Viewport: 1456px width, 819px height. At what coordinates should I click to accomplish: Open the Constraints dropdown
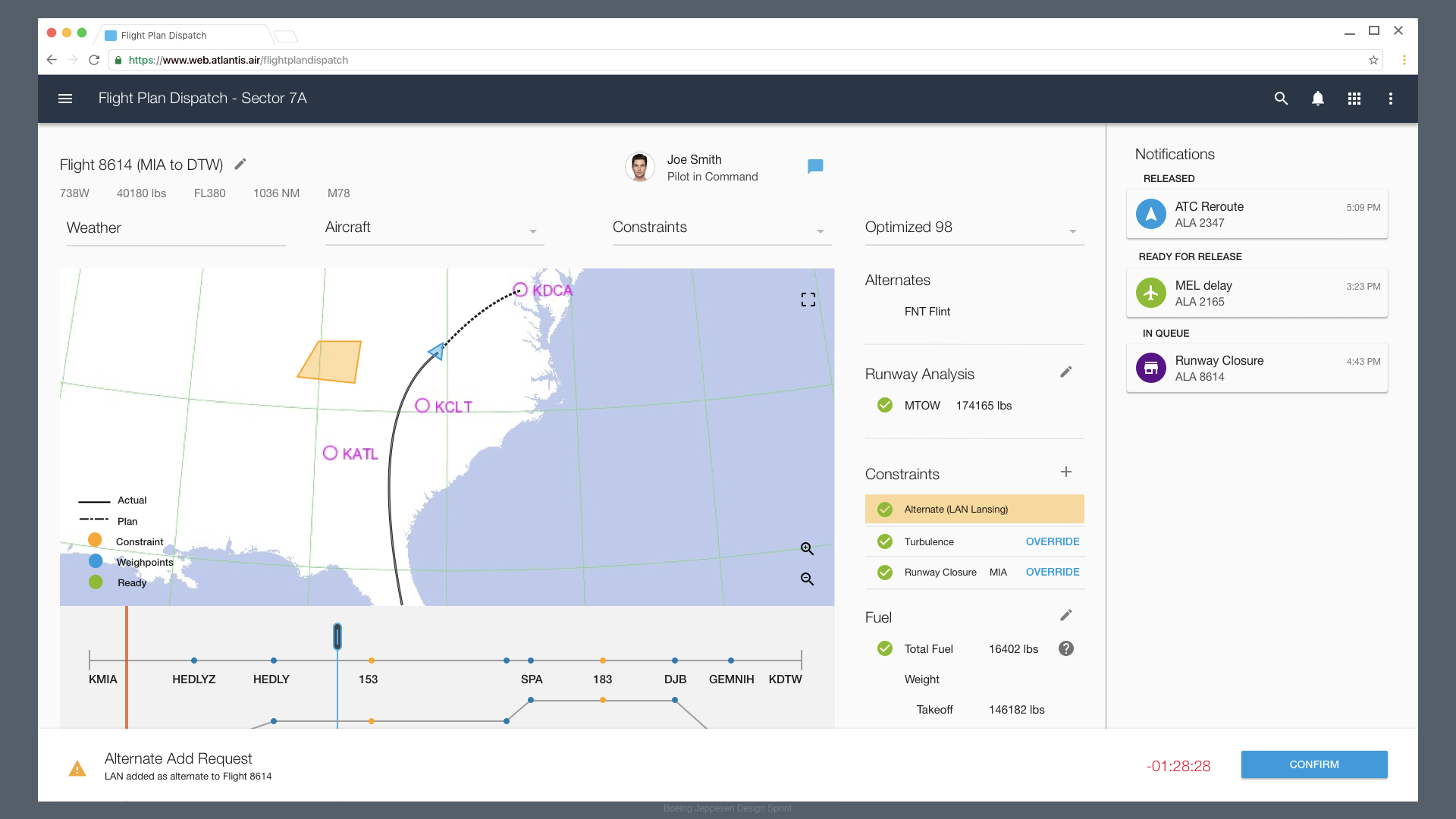pyautogui.click(x=819, y=231)
